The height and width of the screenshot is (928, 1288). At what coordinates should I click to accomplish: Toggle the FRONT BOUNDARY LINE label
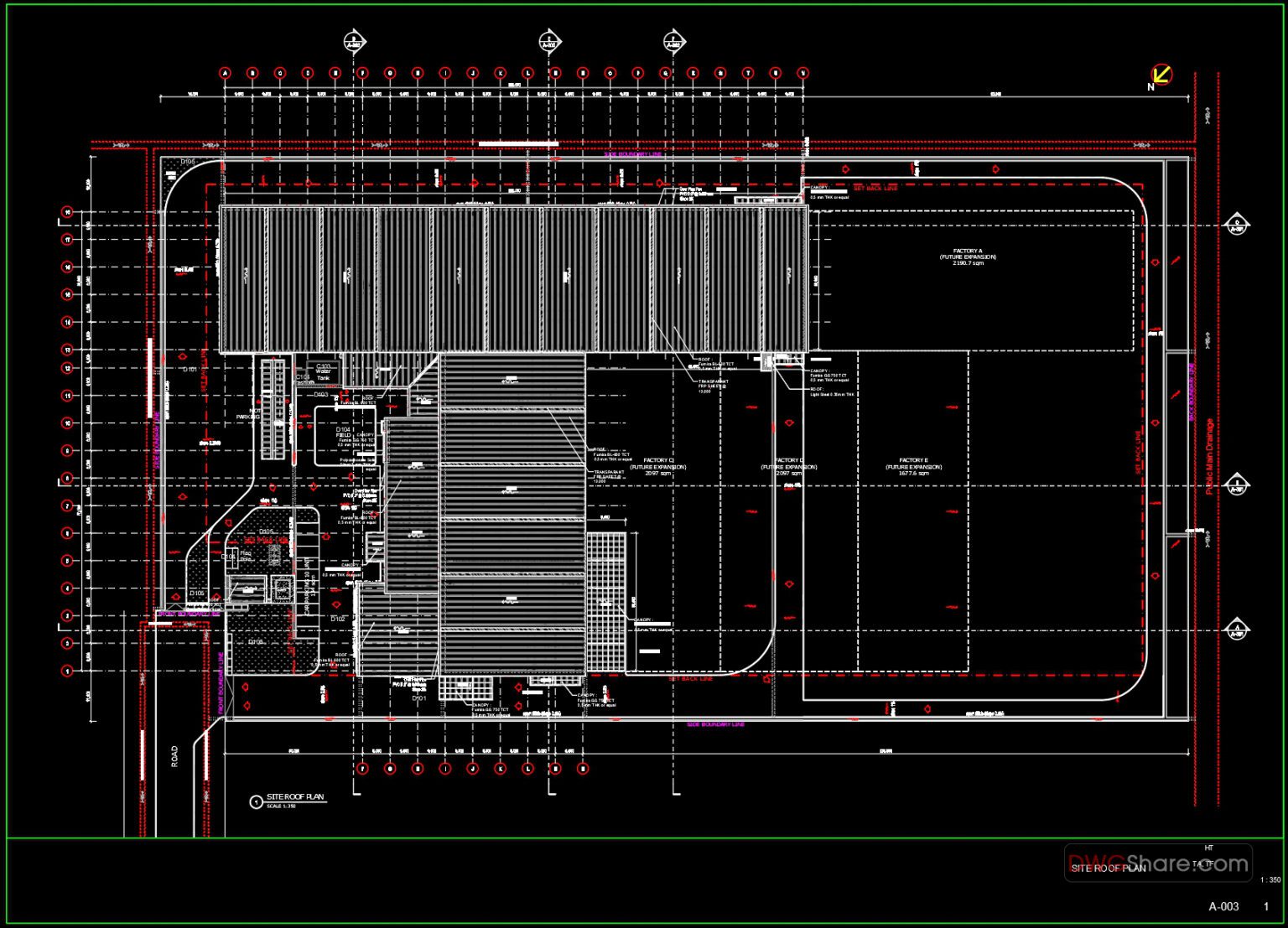[189, 614]
